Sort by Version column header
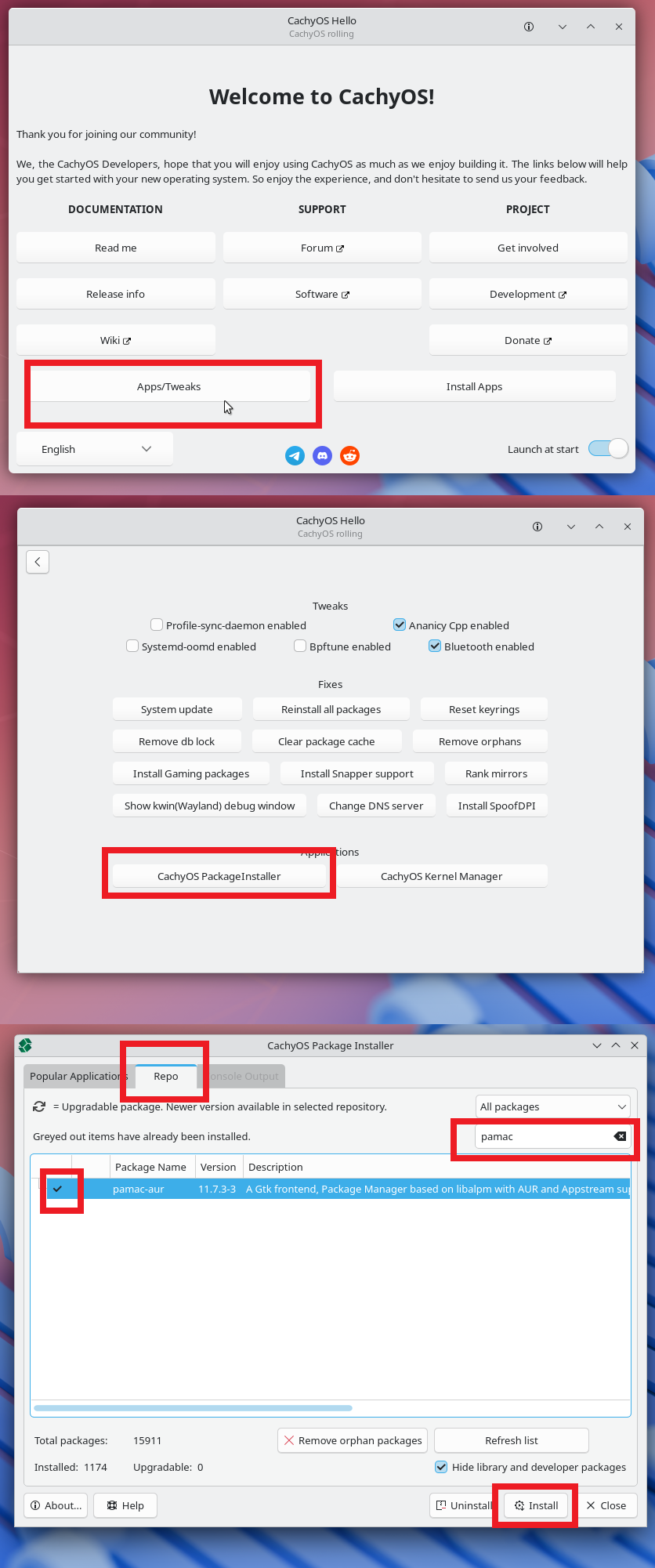The width and height of the screenshot is (655, 1568). coord(218,1167)
